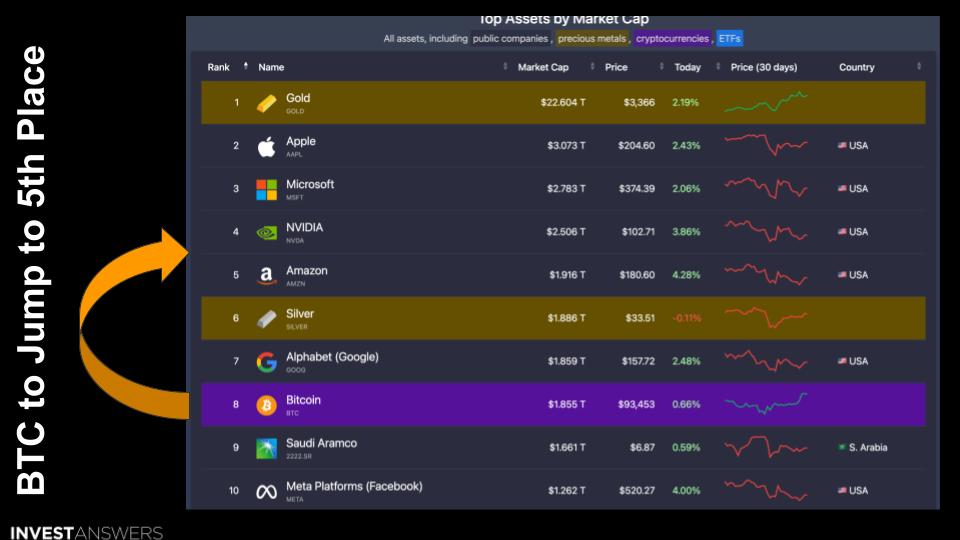Open the Apple asset link

click(301, 141)
